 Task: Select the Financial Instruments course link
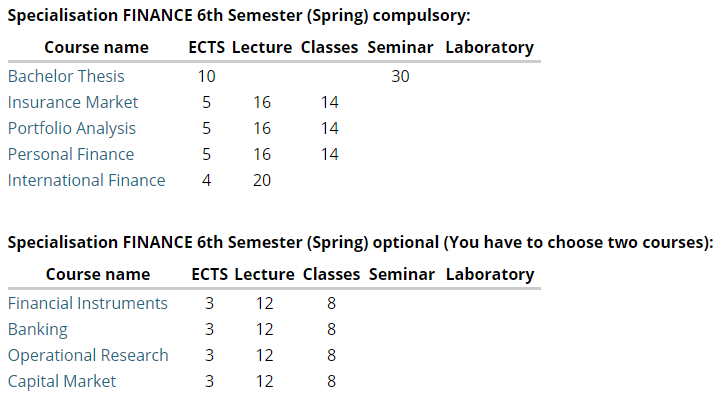(x=87, y=303)
